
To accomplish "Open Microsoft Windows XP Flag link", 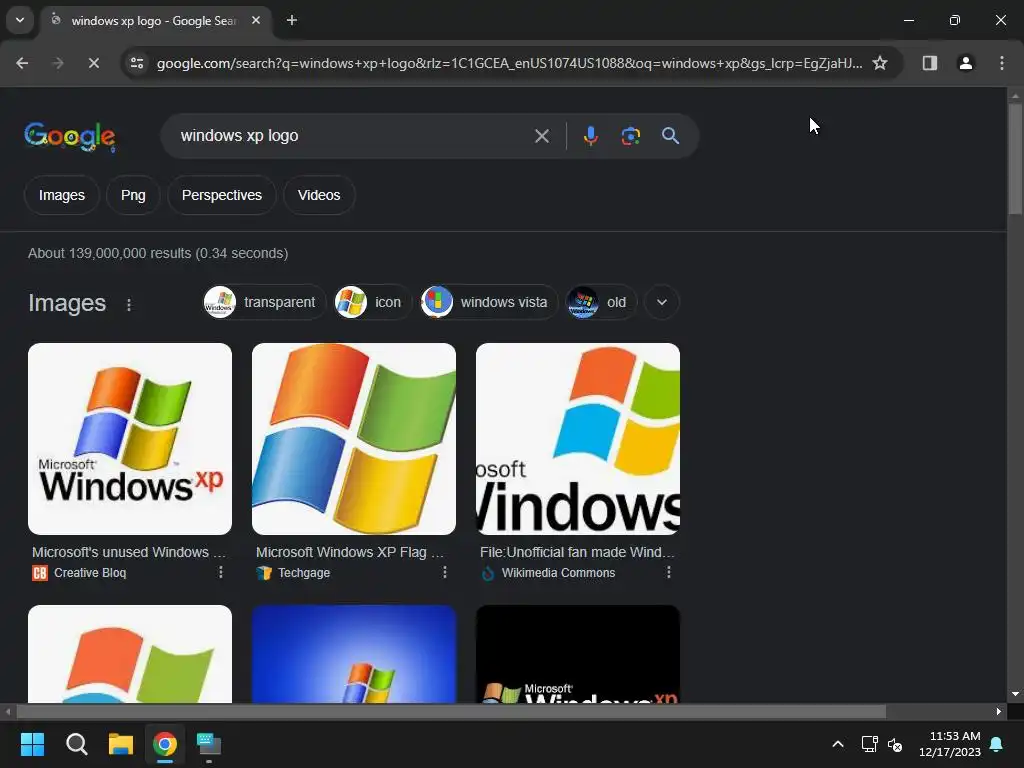I will (x=350, y=552).
